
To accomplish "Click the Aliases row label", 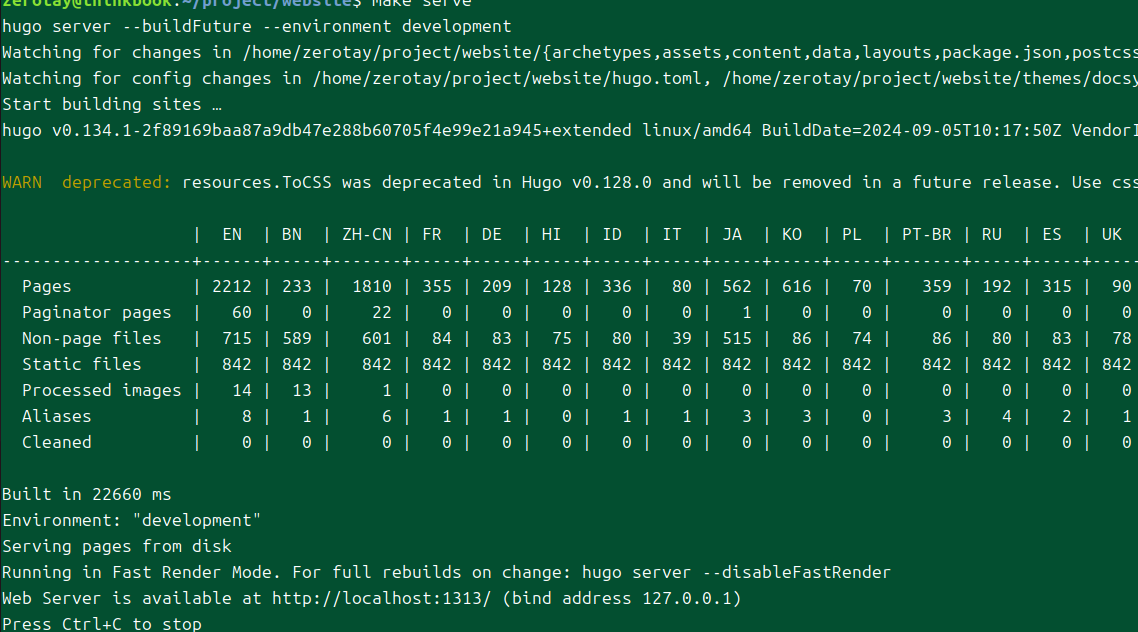I will (x=57, y=416).
